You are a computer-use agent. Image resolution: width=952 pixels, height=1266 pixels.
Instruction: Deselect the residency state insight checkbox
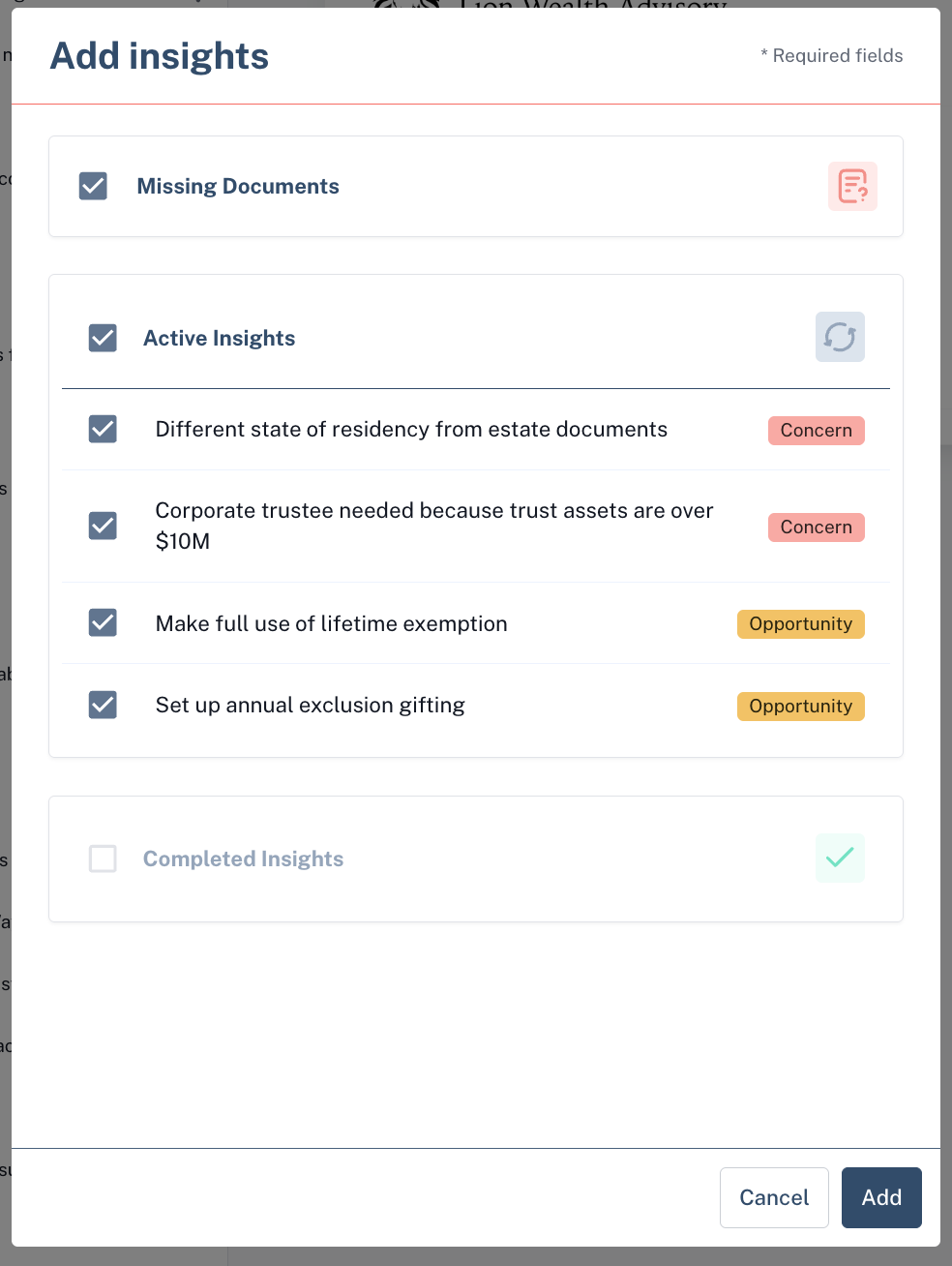coord(103,429)
